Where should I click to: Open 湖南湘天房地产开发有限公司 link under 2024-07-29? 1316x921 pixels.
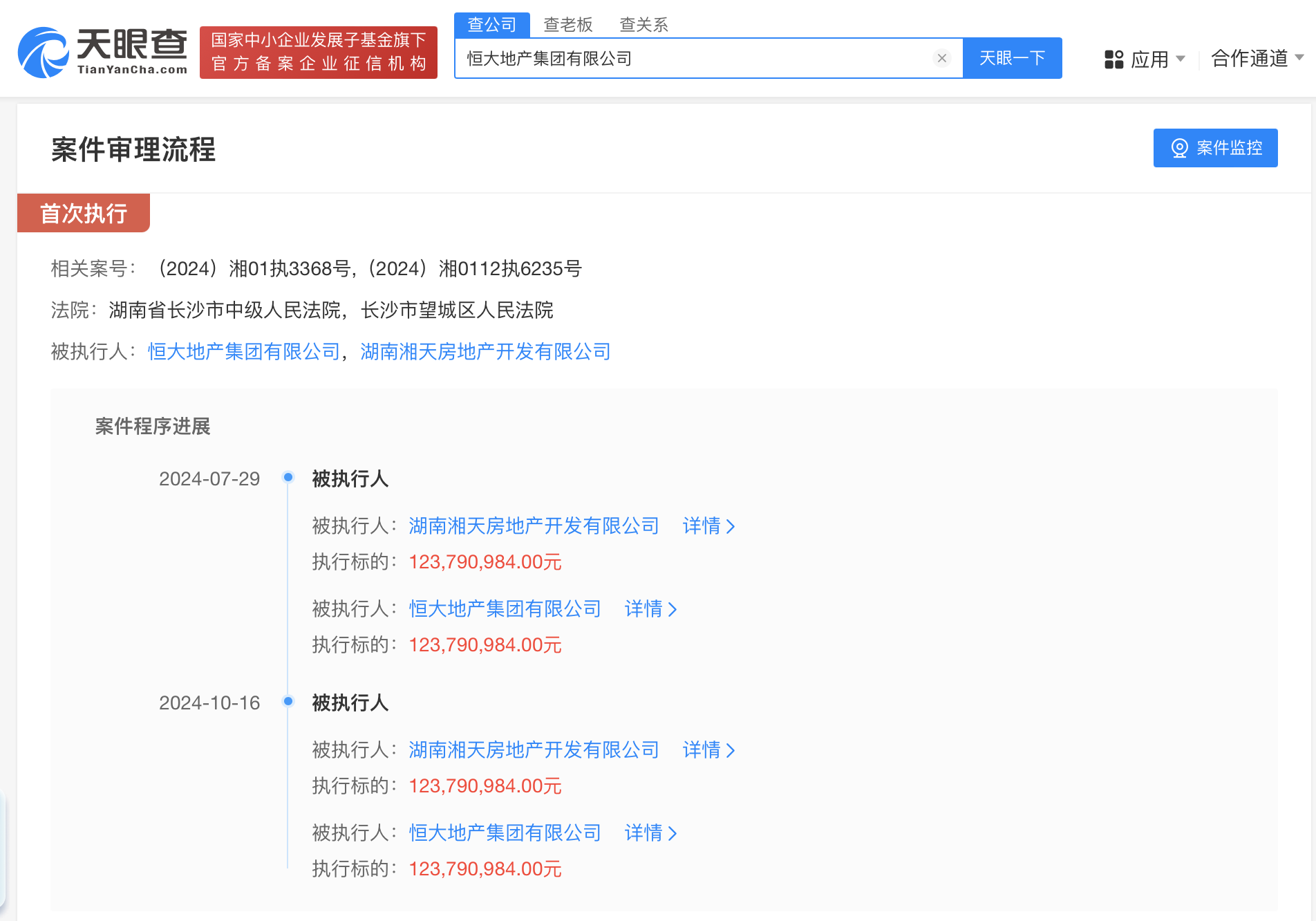coord(534,525)
